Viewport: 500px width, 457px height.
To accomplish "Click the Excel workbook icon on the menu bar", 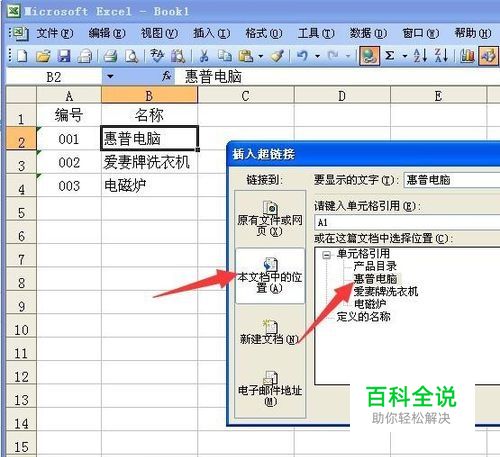I will coord(21,33).
